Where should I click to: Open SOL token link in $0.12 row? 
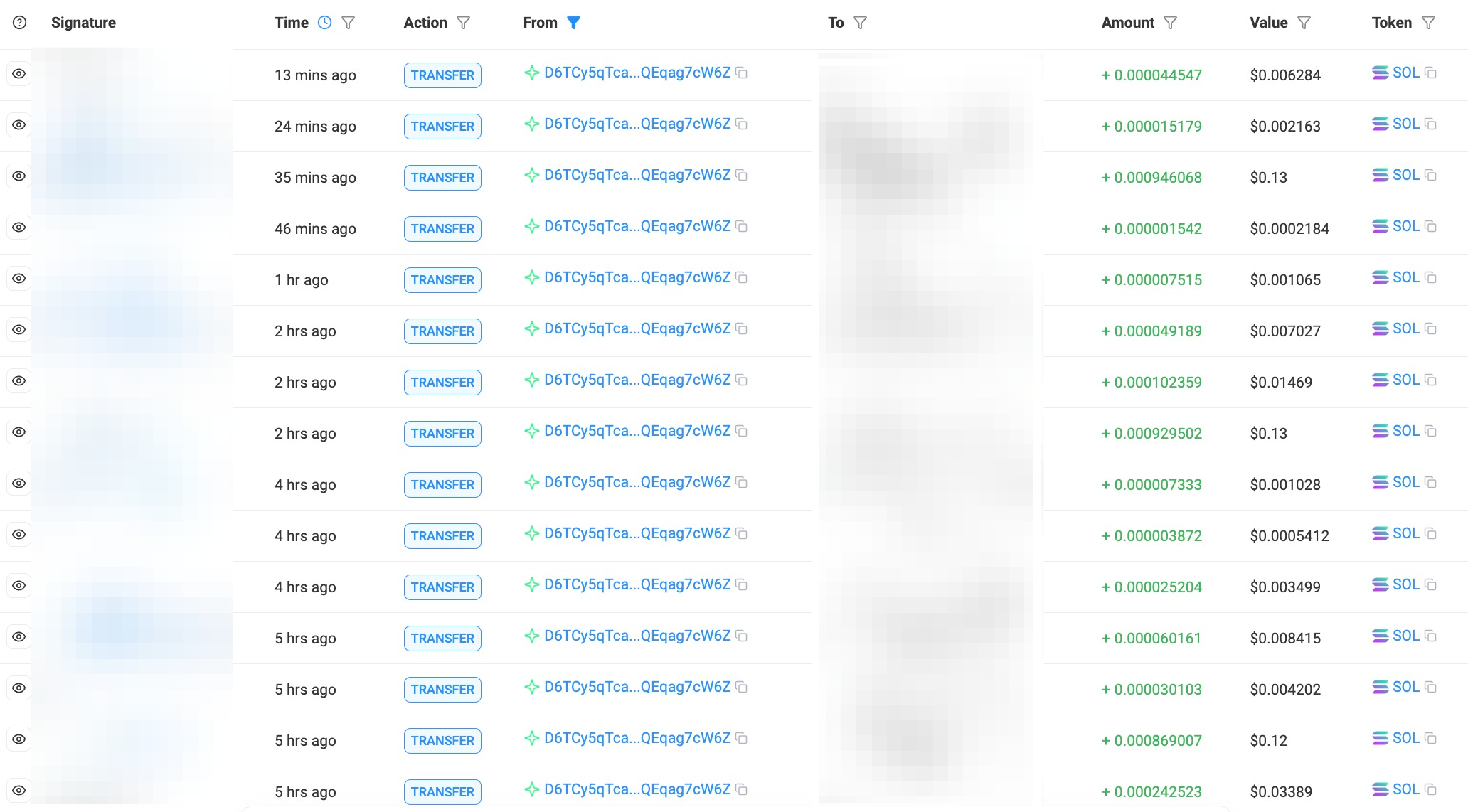pos(1405,739)
